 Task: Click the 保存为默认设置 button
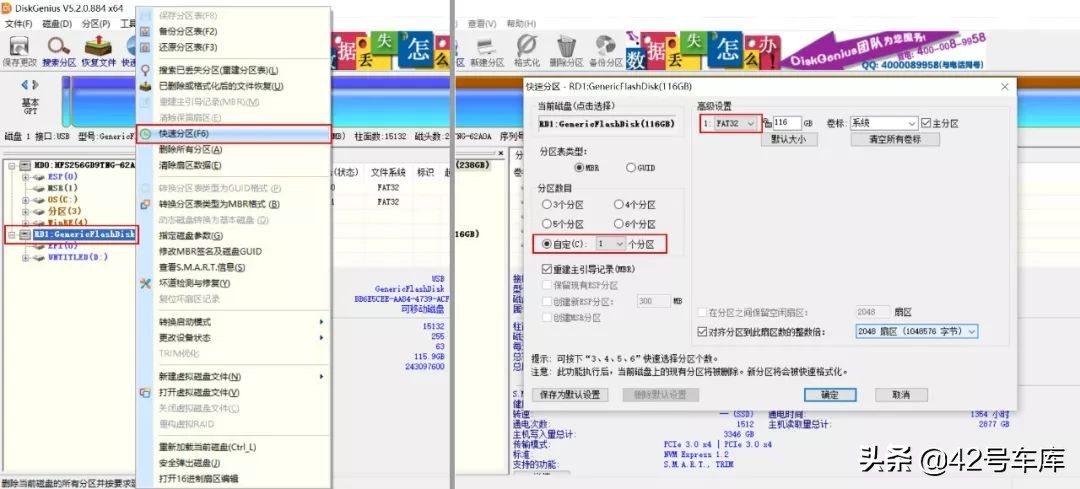[570, 395]
